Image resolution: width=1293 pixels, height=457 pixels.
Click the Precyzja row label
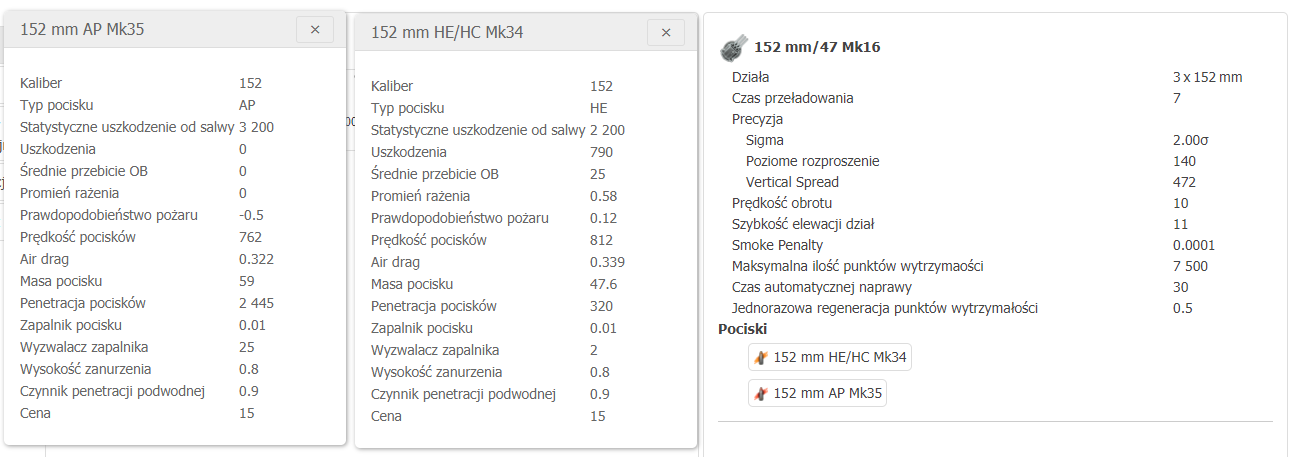(x=757, y=119)
